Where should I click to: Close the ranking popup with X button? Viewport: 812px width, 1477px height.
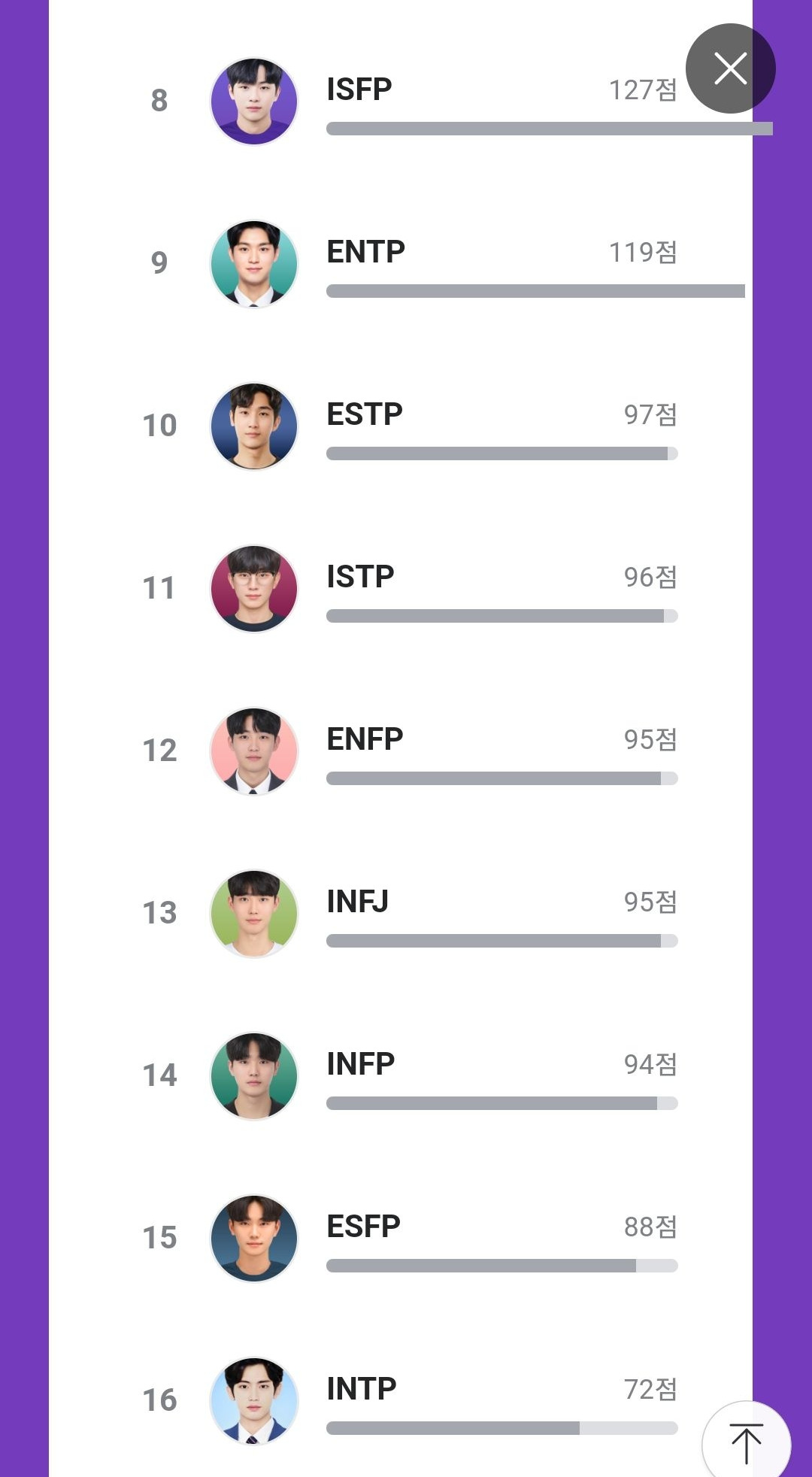pos(730,68)
